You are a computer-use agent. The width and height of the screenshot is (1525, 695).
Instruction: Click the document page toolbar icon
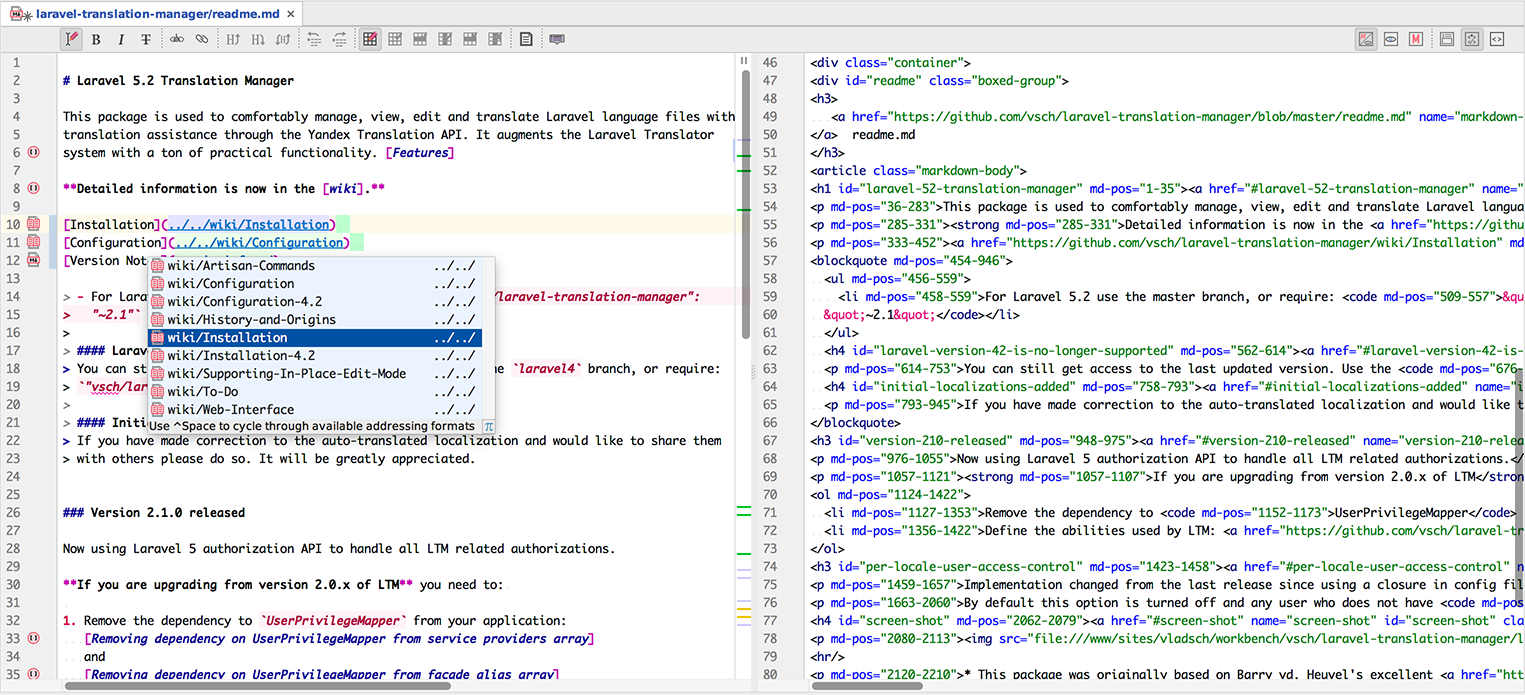click(x=526, y=39)
